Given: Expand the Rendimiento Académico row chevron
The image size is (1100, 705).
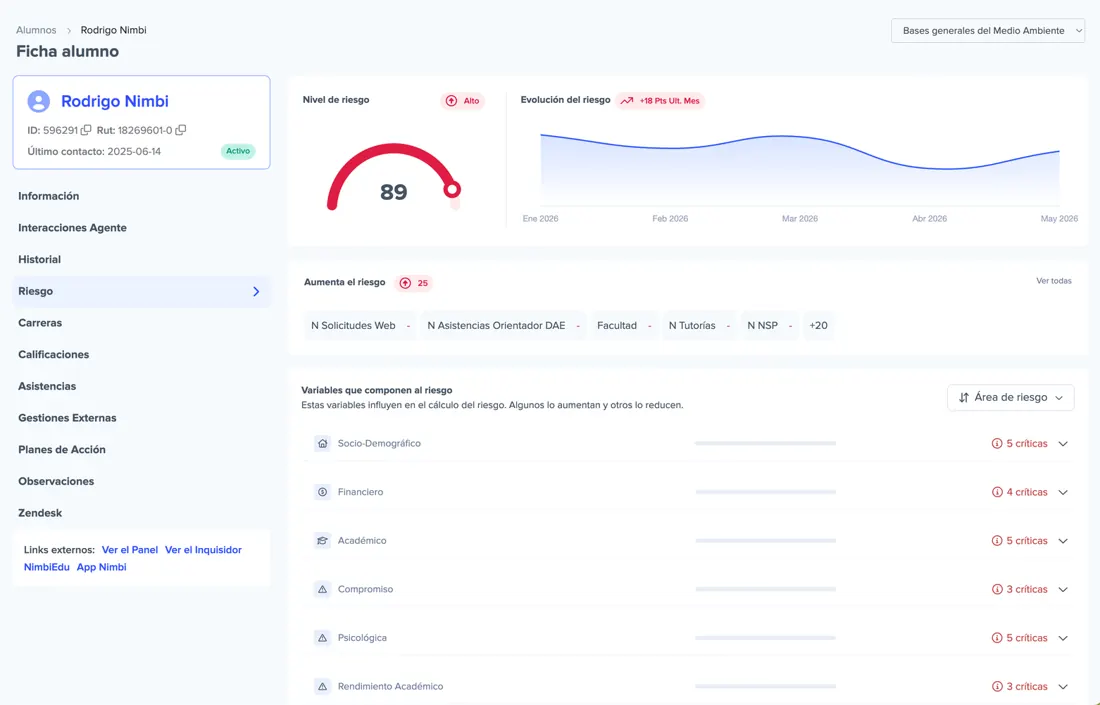Looking at the screenshot, I should click(x=1064, y=686).
